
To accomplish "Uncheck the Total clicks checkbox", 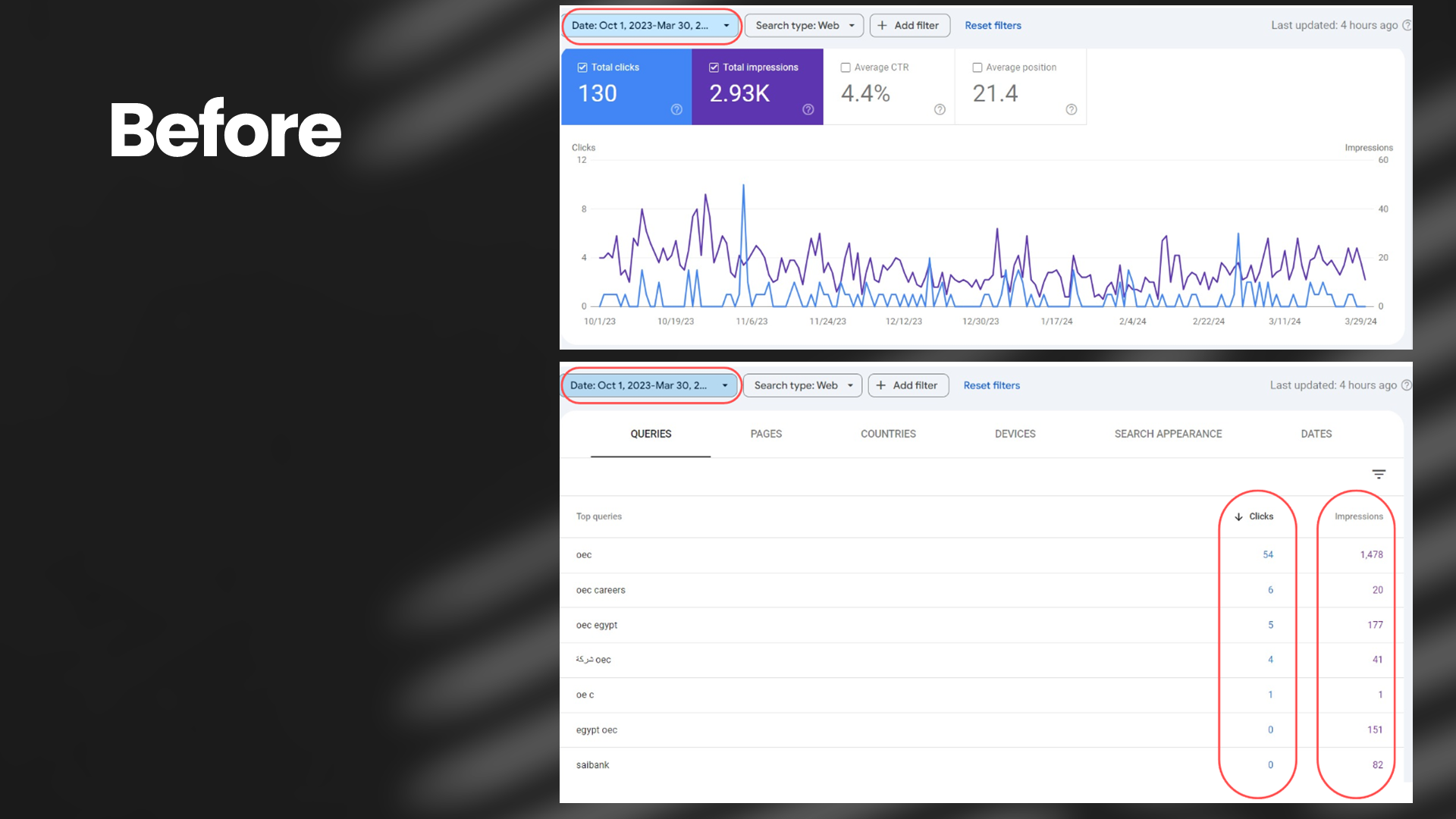I will click(x=582, y=67).
